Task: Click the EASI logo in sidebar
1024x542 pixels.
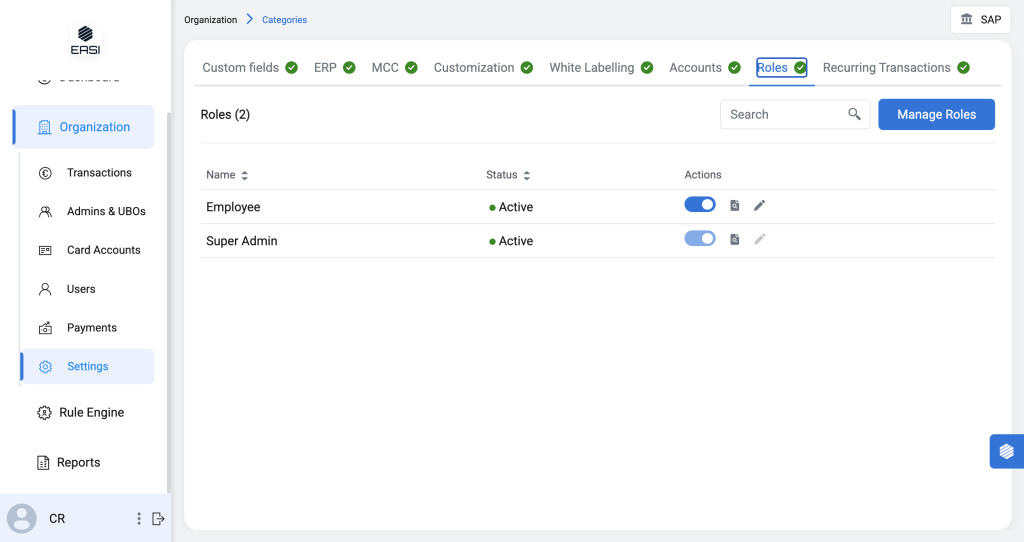Action: coord(86,39)
